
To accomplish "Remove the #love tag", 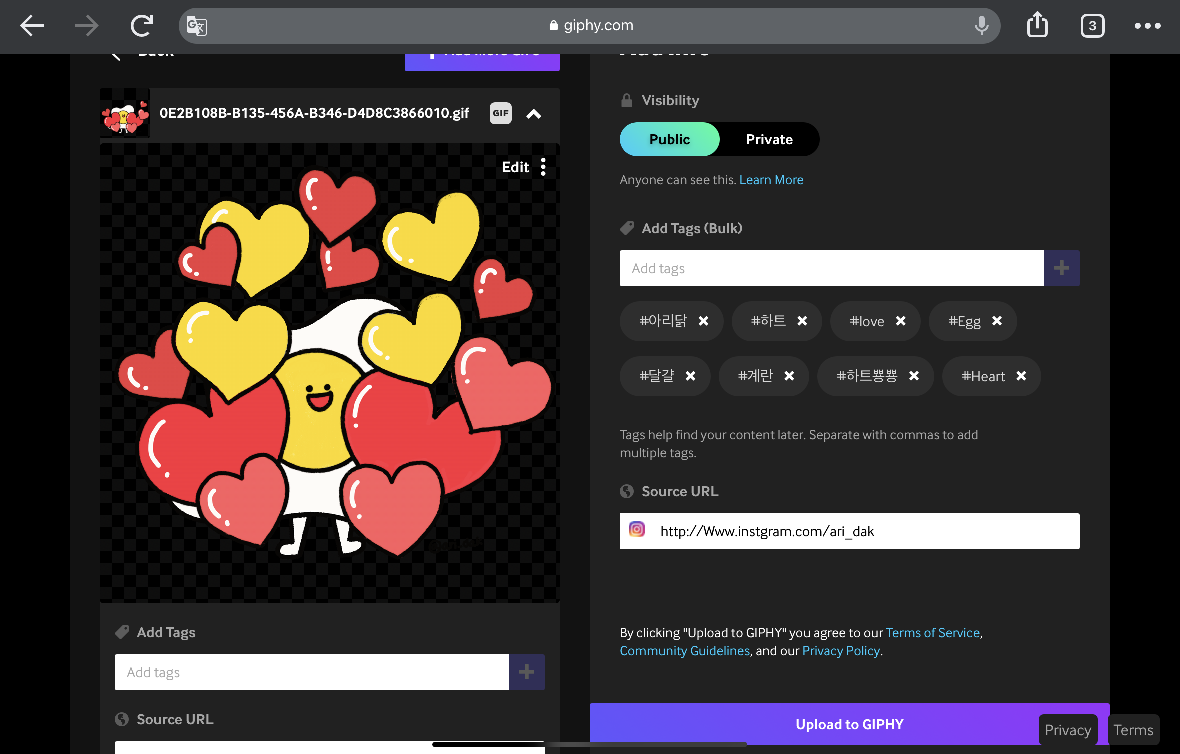I will pyautogui.click(x=900, y=321).
